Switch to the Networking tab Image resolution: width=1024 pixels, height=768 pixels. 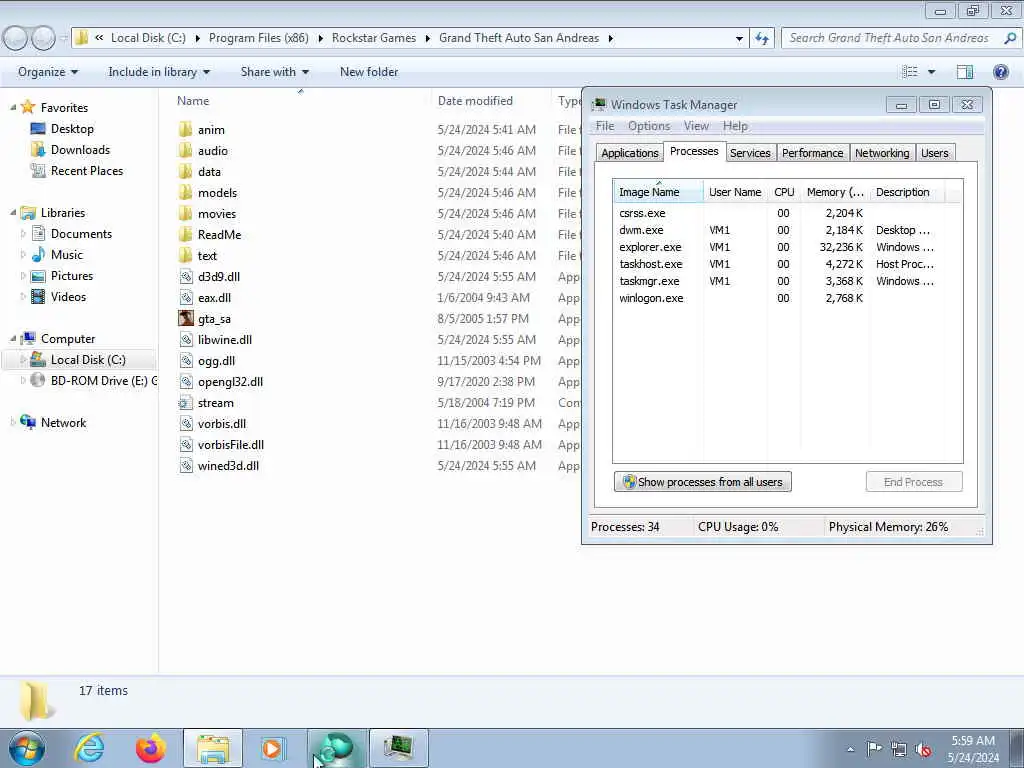882,153
